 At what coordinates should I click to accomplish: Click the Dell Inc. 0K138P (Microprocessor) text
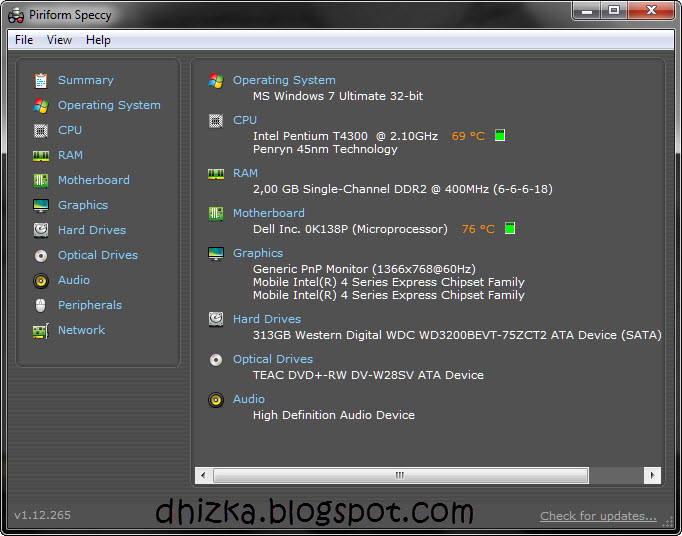click(350, 229)
